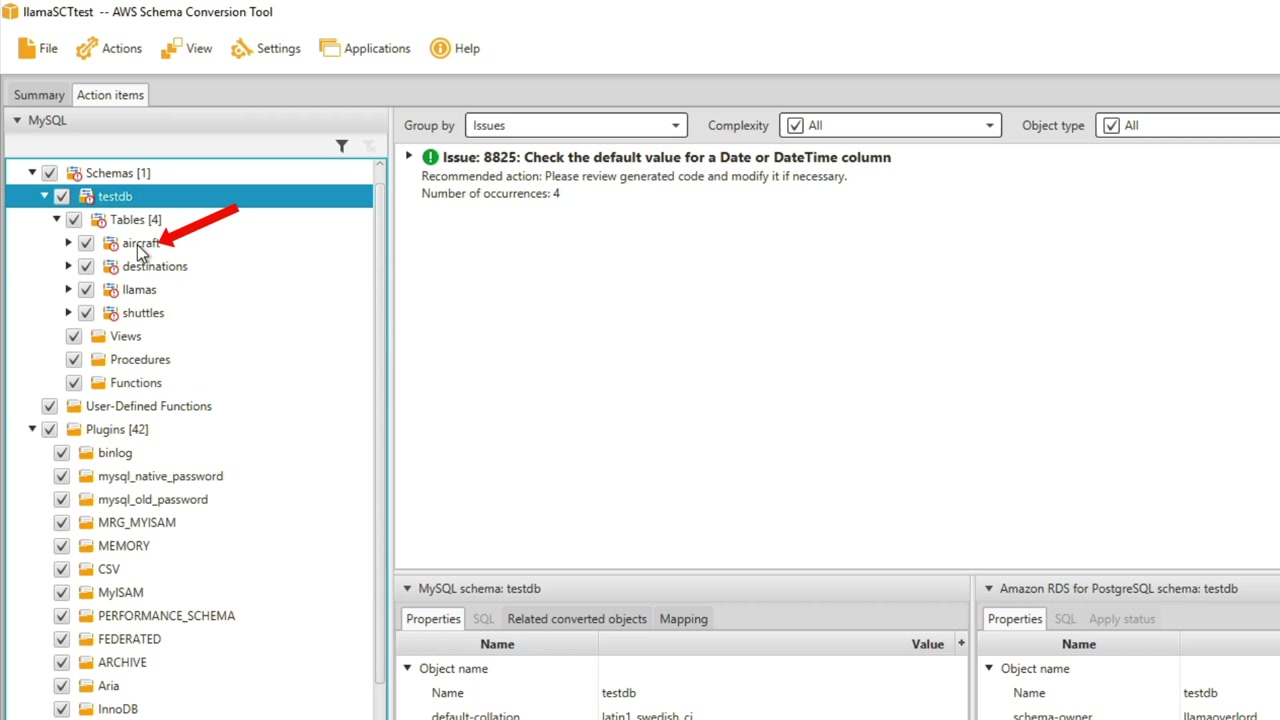Open the Related converted objects tab

577,619
